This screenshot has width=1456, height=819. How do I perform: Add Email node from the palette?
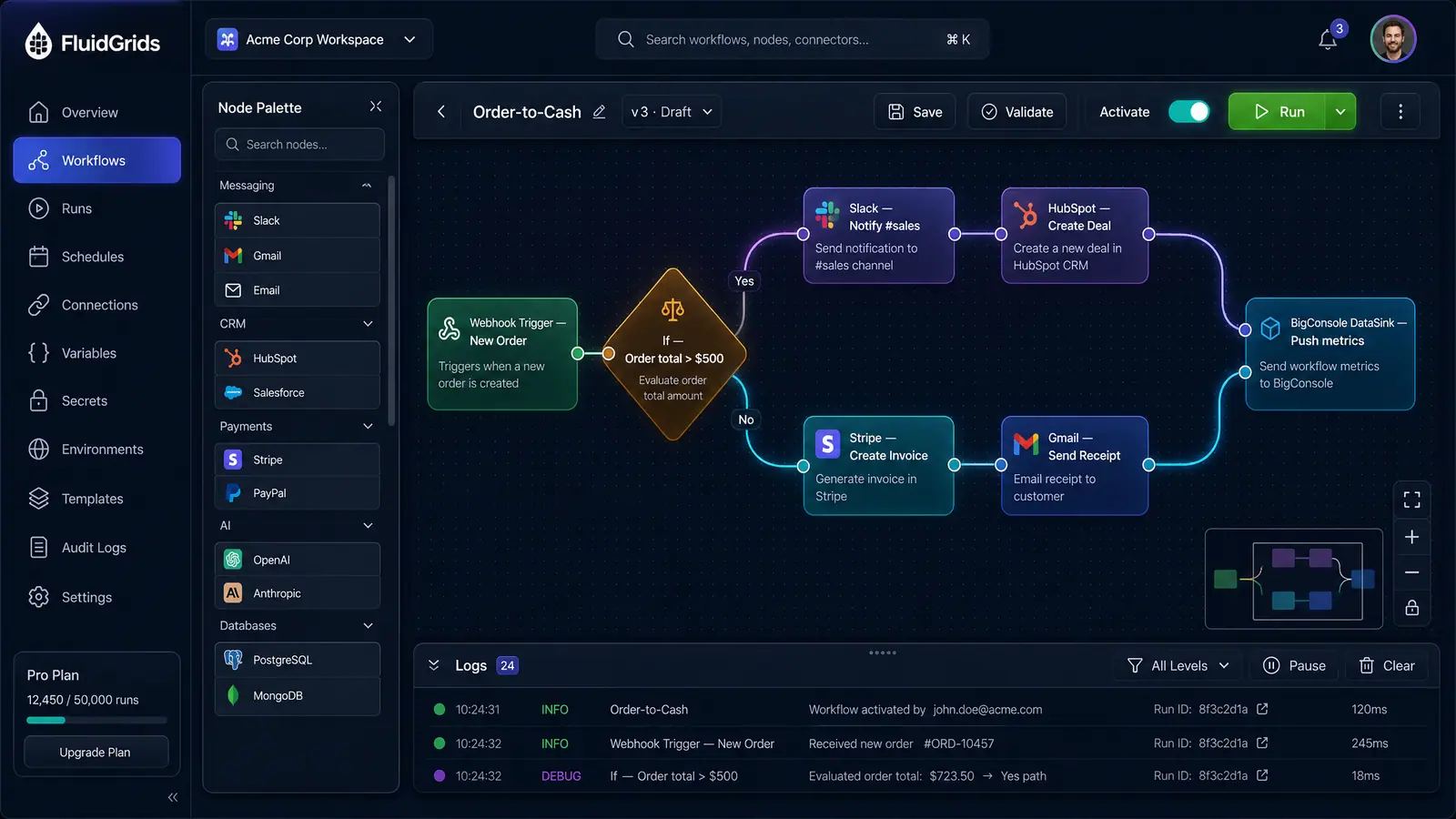tap(298, 290)
